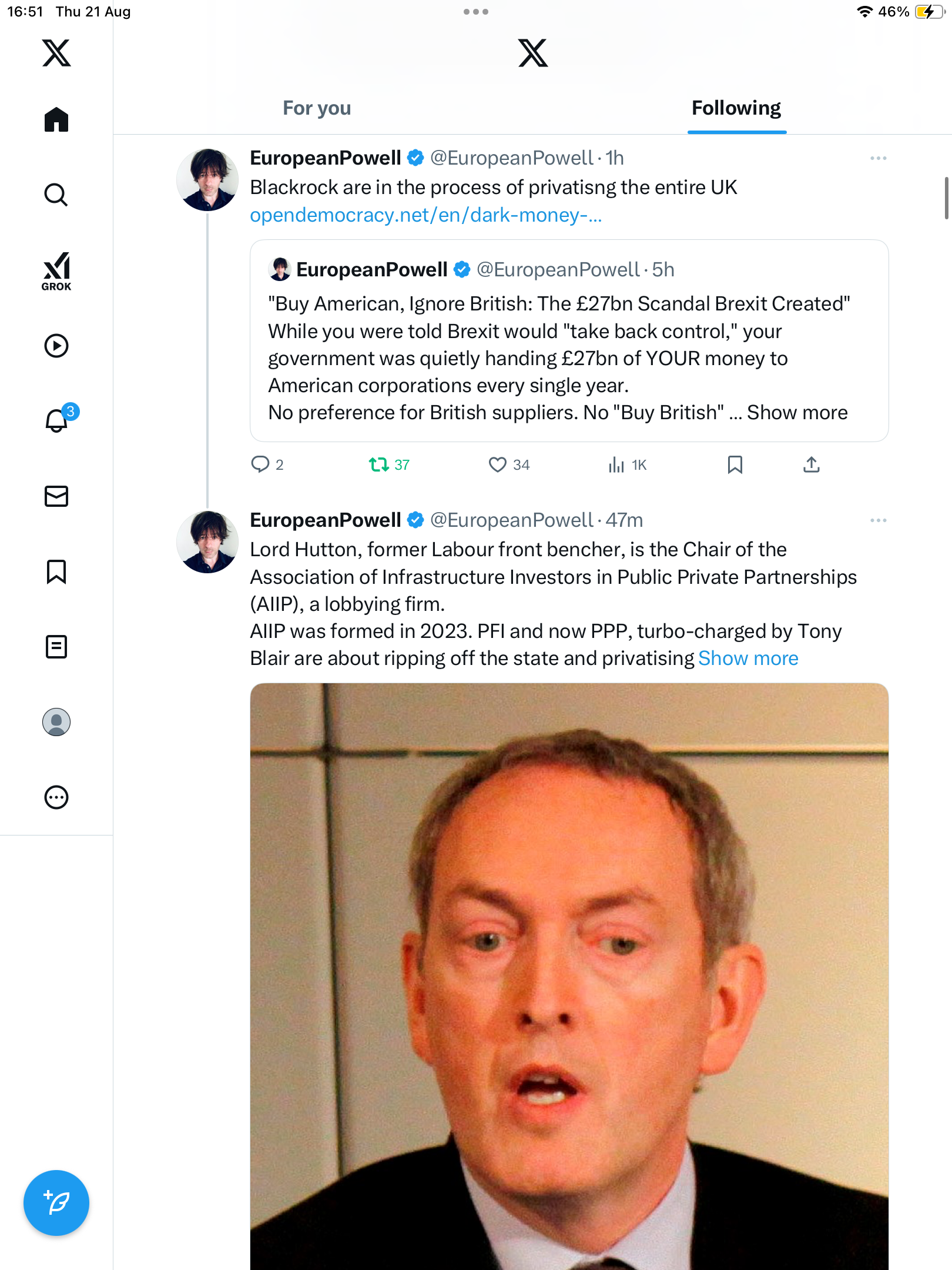Click the feed scrollbar handle
This screenshot has height=1270, width=952.
click(x=946, y=198)
